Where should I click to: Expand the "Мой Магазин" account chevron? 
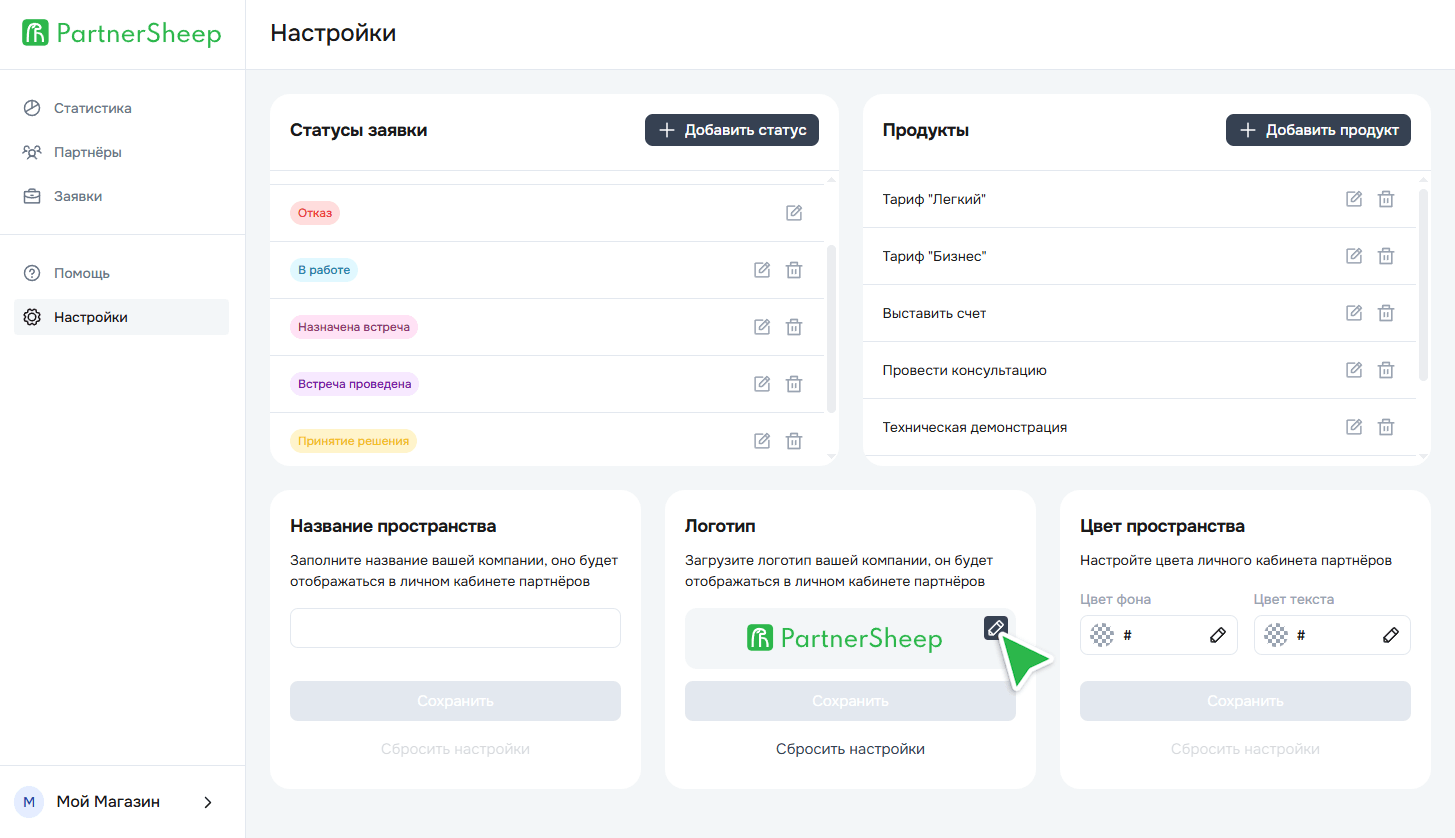click(208, 802)
